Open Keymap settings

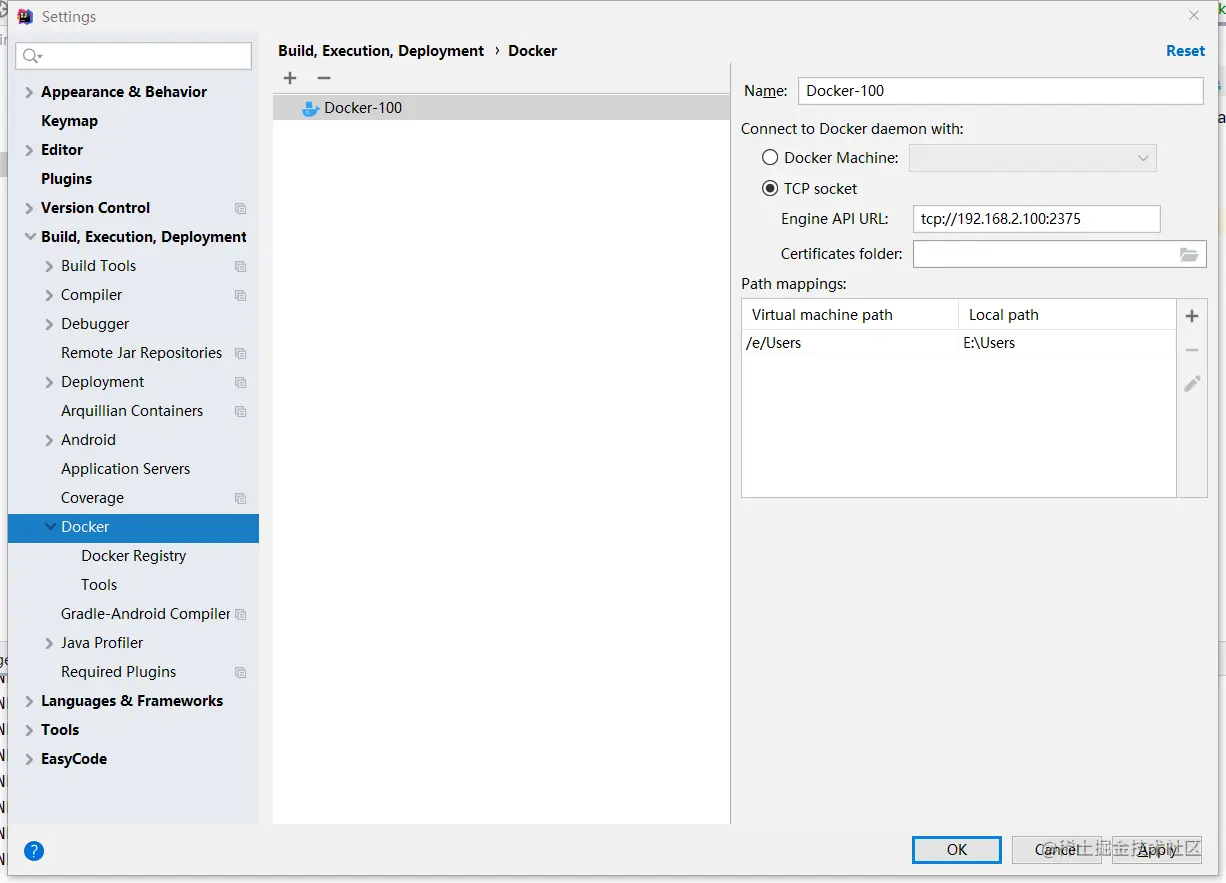pyautogui.click(x=69, y=121)
